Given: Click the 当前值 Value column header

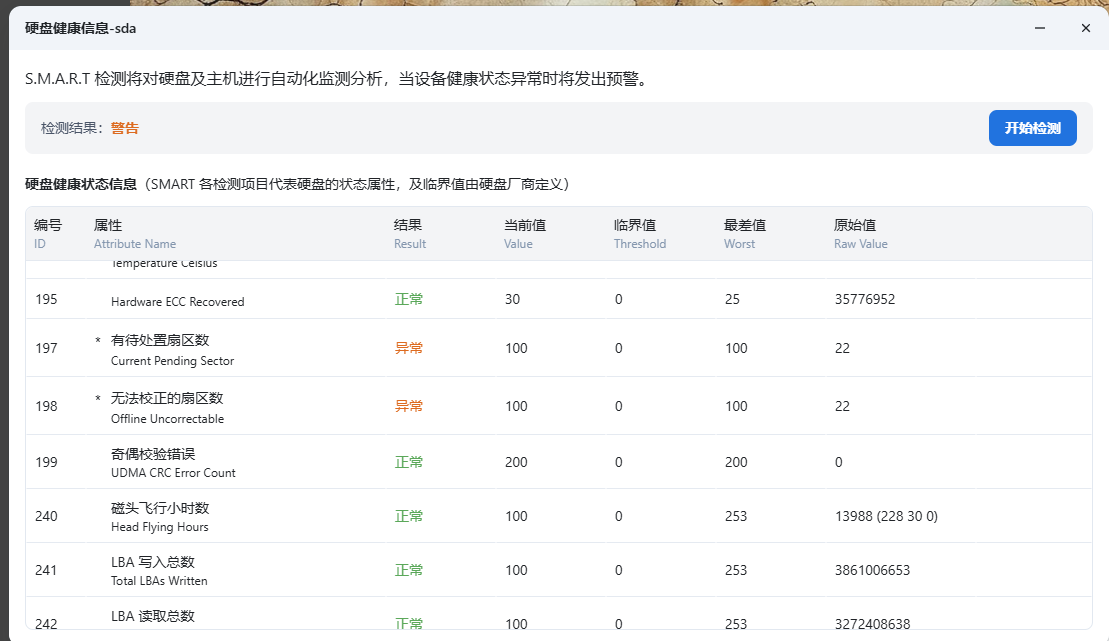Looking at the screenshot, I should pos(524,234).
